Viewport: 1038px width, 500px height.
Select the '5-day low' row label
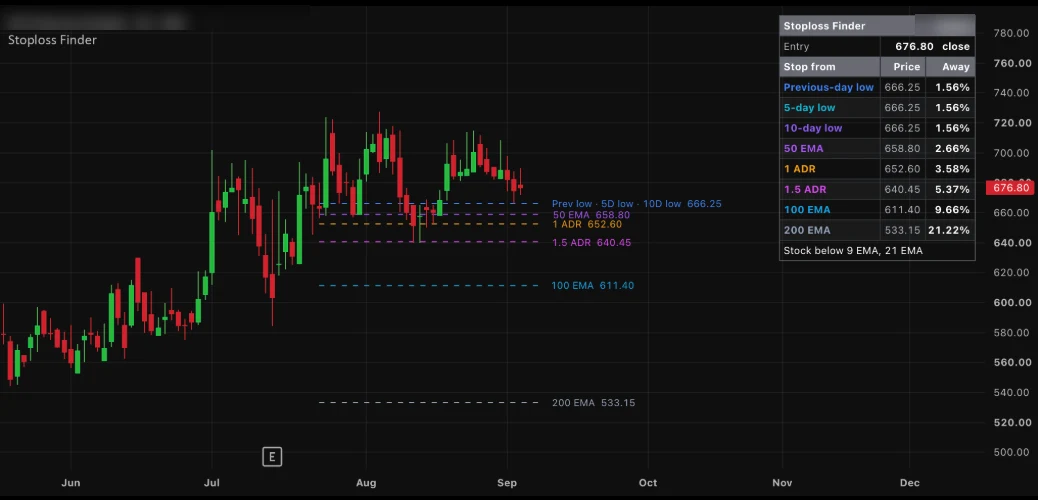click(x=809, y=108)
